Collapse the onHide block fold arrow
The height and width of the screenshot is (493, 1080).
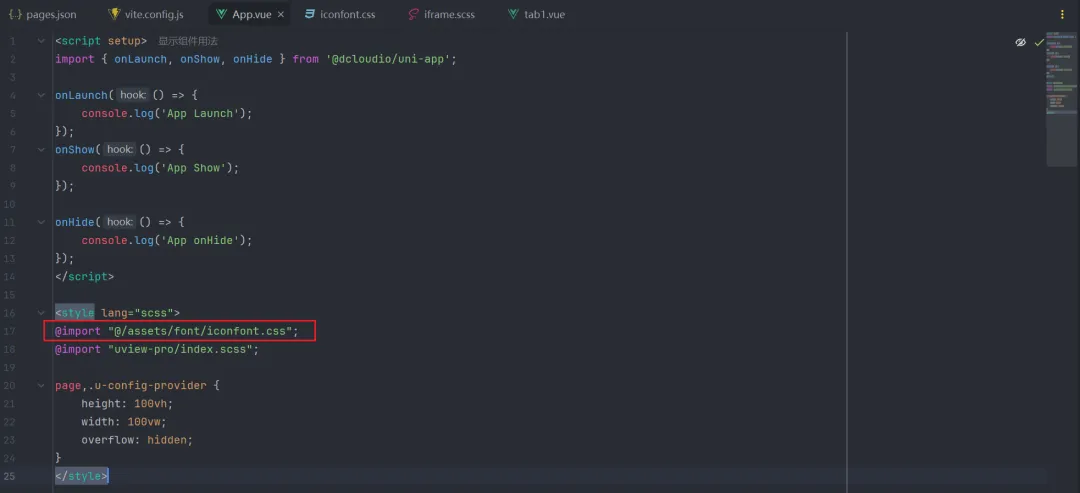pos(41,222)
